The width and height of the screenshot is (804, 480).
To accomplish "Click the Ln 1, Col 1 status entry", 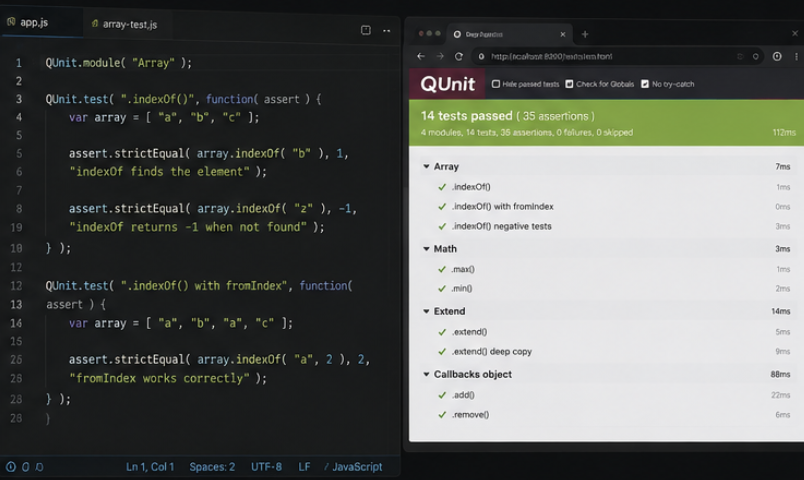I will click(x=150, y=467).
